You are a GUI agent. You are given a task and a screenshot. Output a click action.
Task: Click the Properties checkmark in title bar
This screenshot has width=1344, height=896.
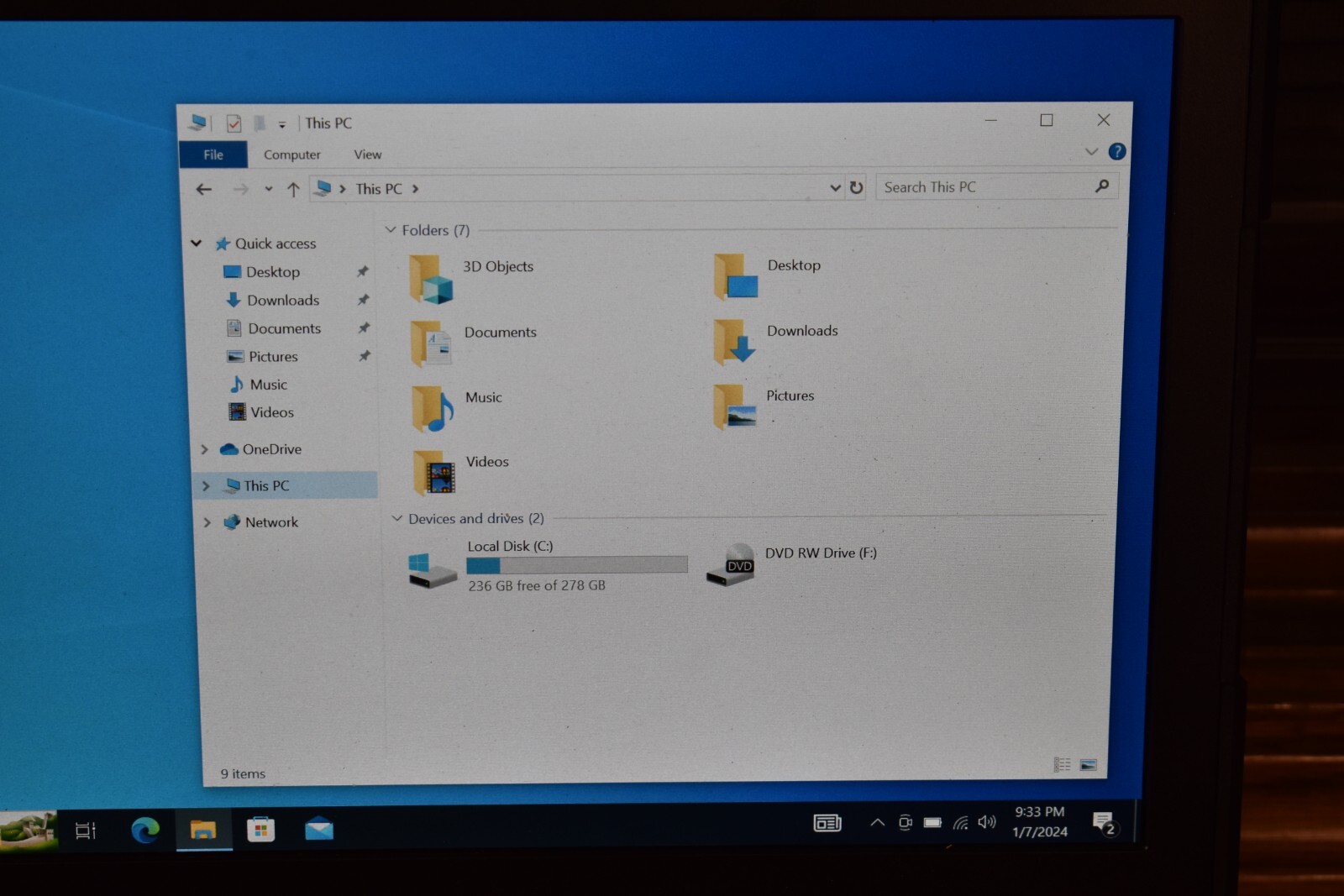pos(234,123)
